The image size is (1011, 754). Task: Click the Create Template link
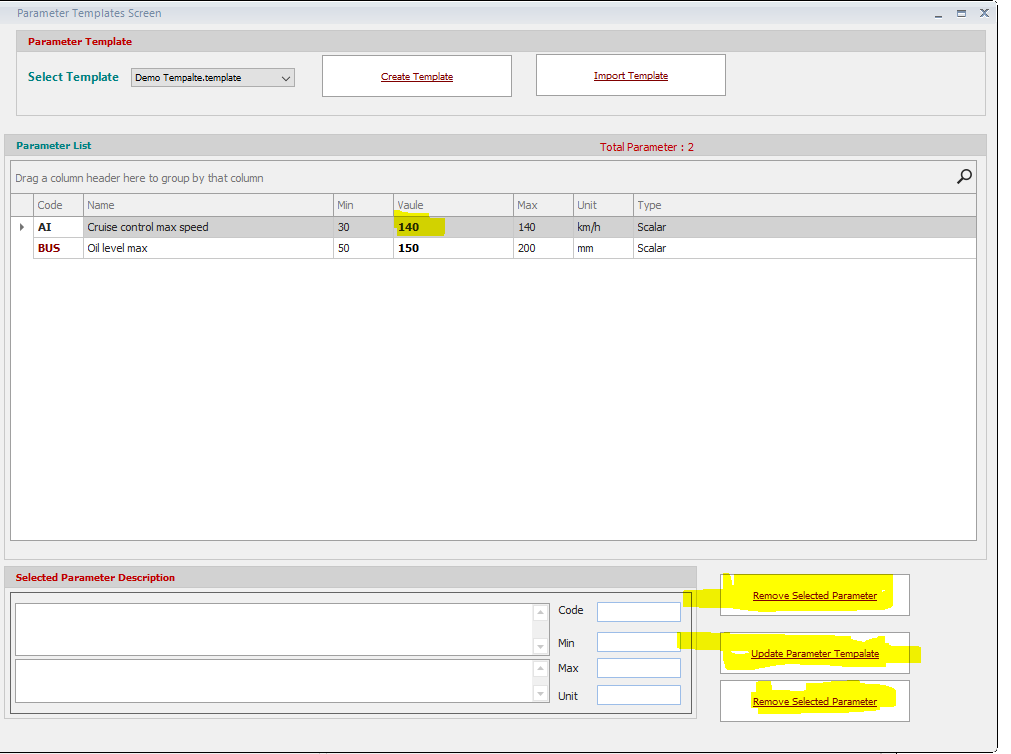pyautogui.click(x=417, y=76)
